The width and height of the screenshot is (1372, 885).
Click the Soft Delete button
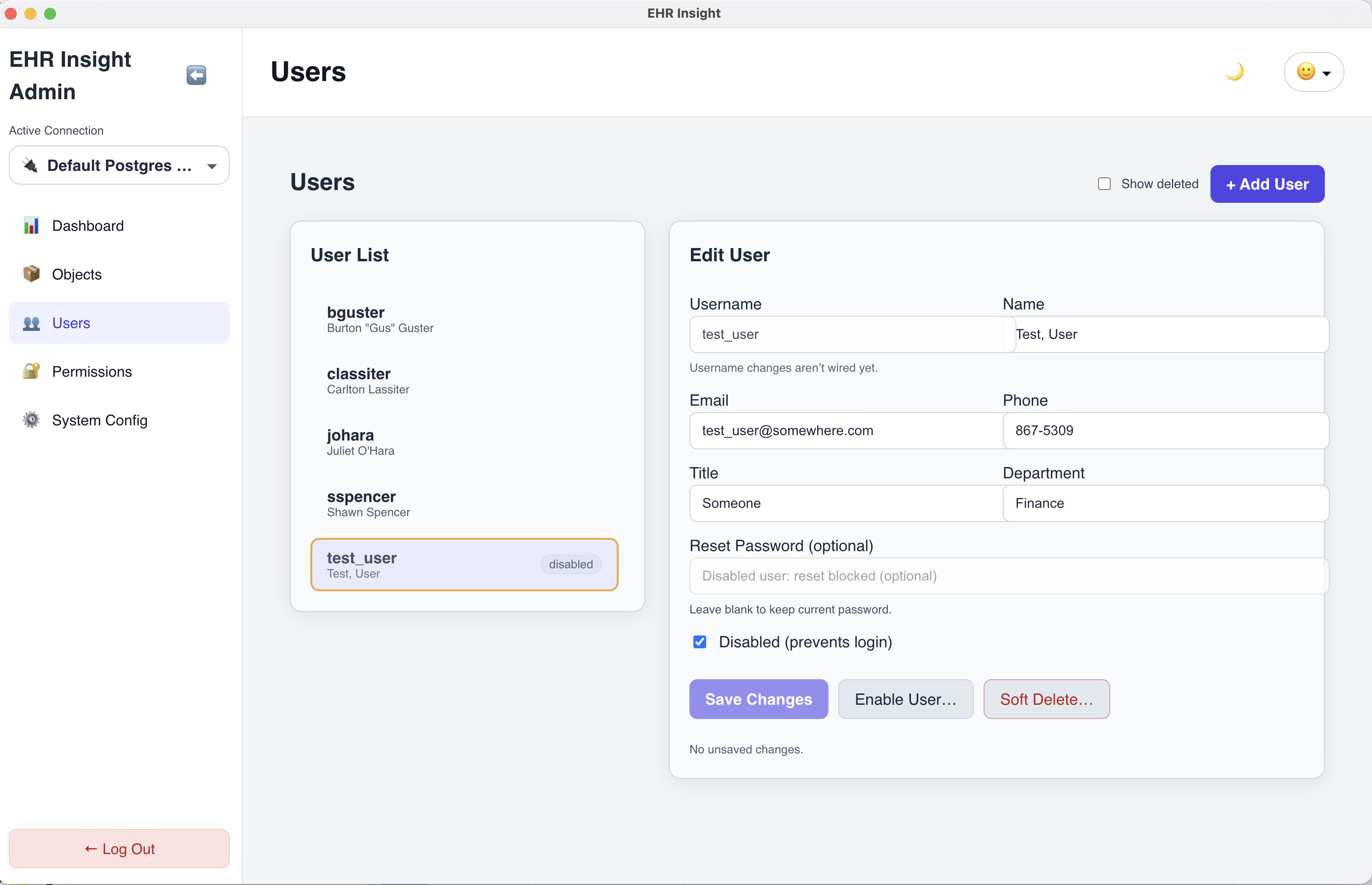click(x=1045, y=699)
